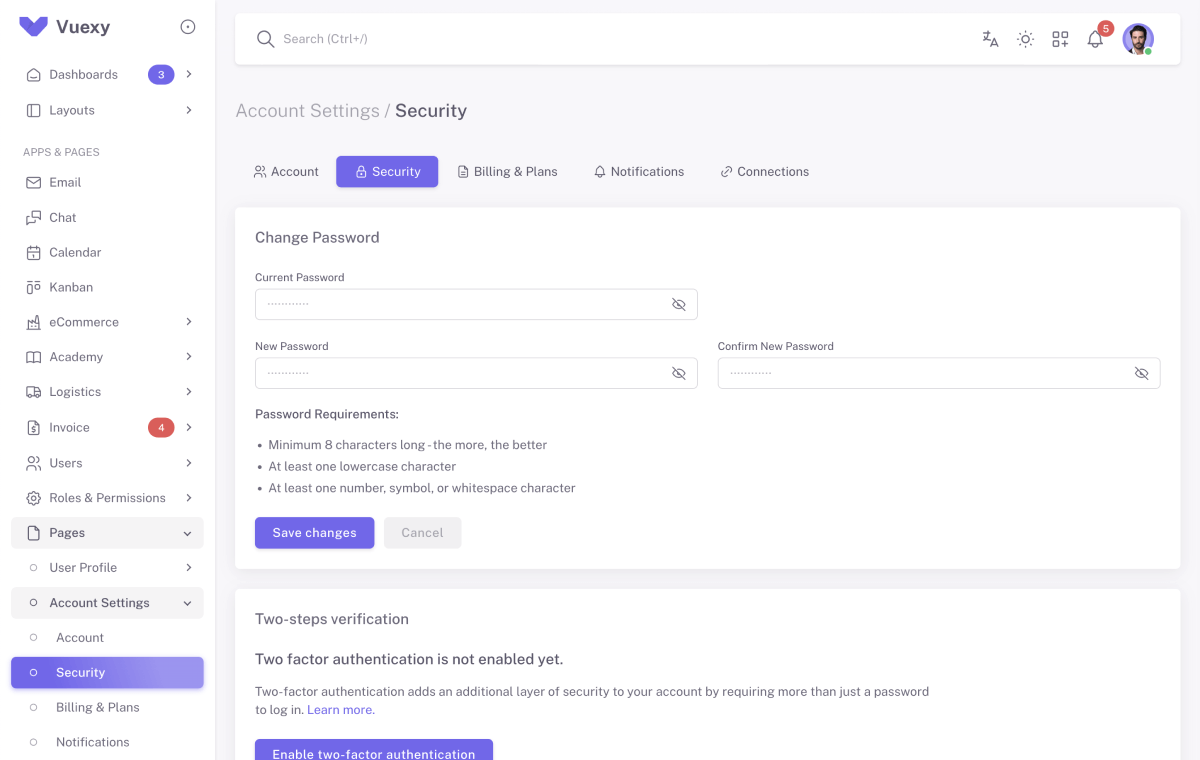Select the Kanban board icon

point(69,287)
